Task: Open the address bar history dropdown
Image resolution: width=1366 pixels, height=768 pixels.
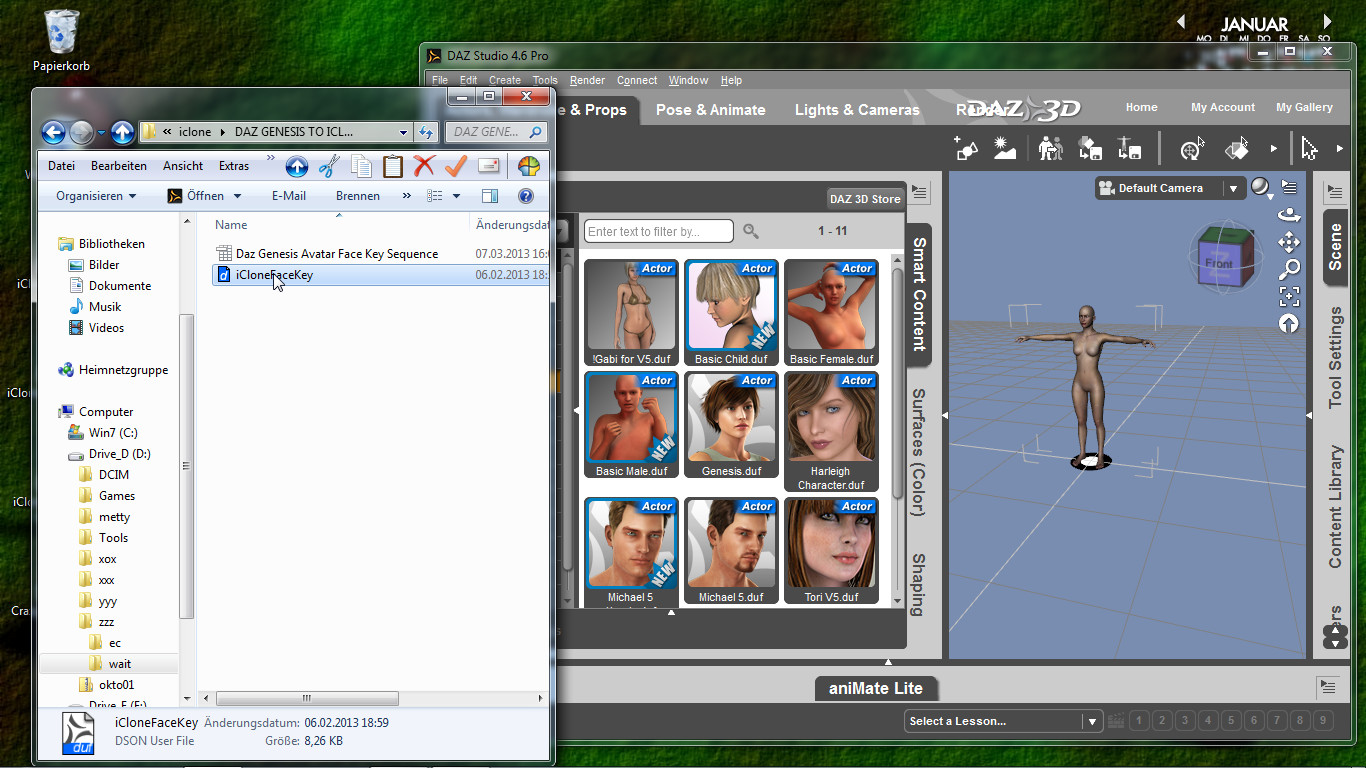Action: [403, 132]
